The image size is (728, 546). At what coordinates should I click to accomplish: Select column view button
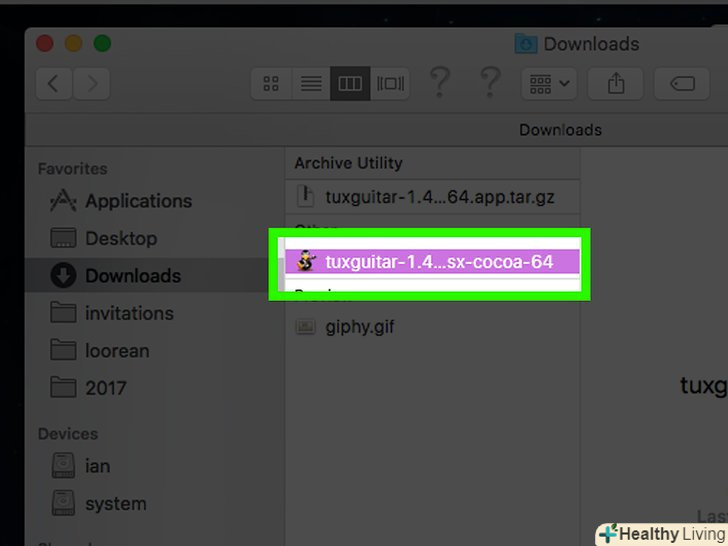click(350, 84)
